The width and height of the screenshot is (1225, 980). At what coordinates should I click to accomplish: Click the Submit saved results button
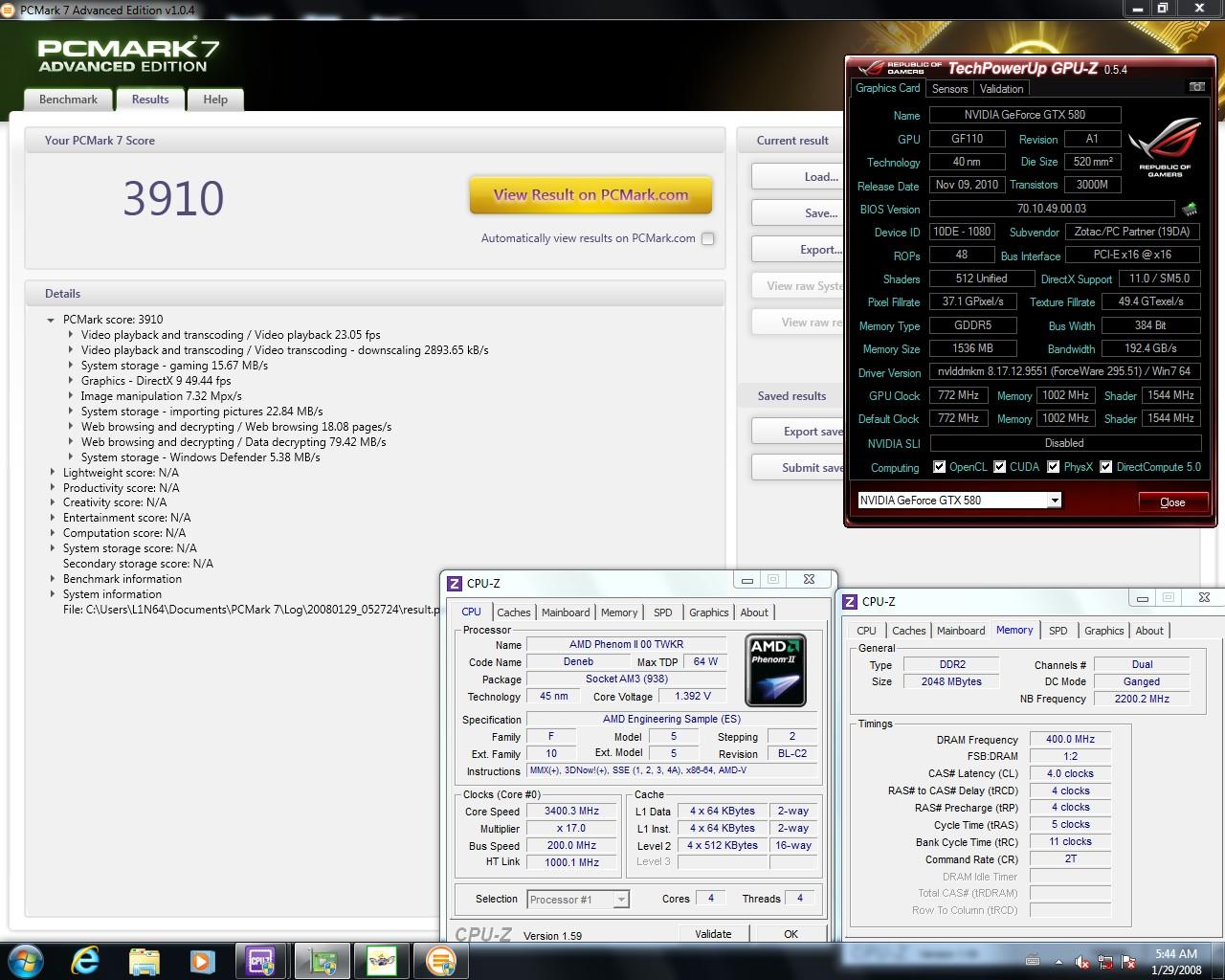pos(798,467)
